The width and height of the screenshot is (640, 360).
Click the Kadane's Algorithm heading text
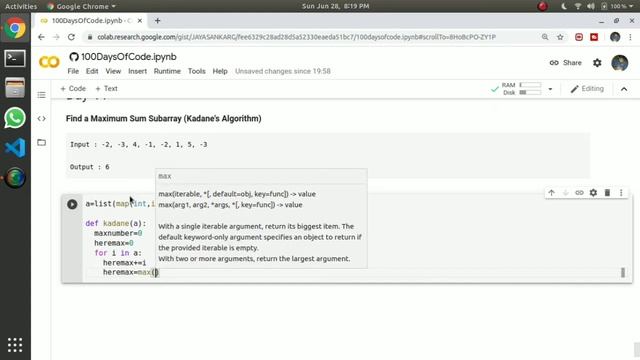tap(164, 118)
